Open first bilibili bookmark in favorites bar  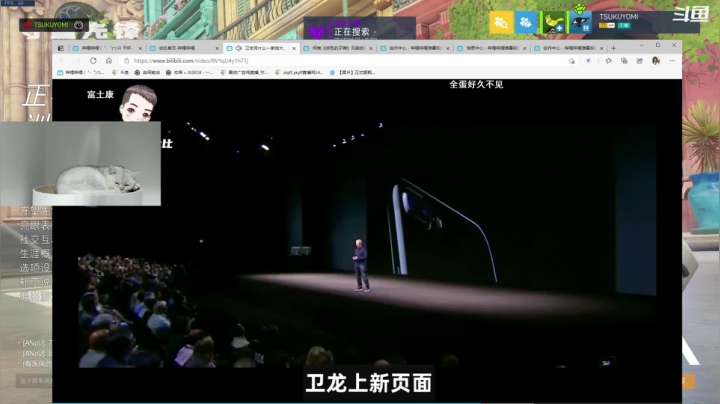80,73
